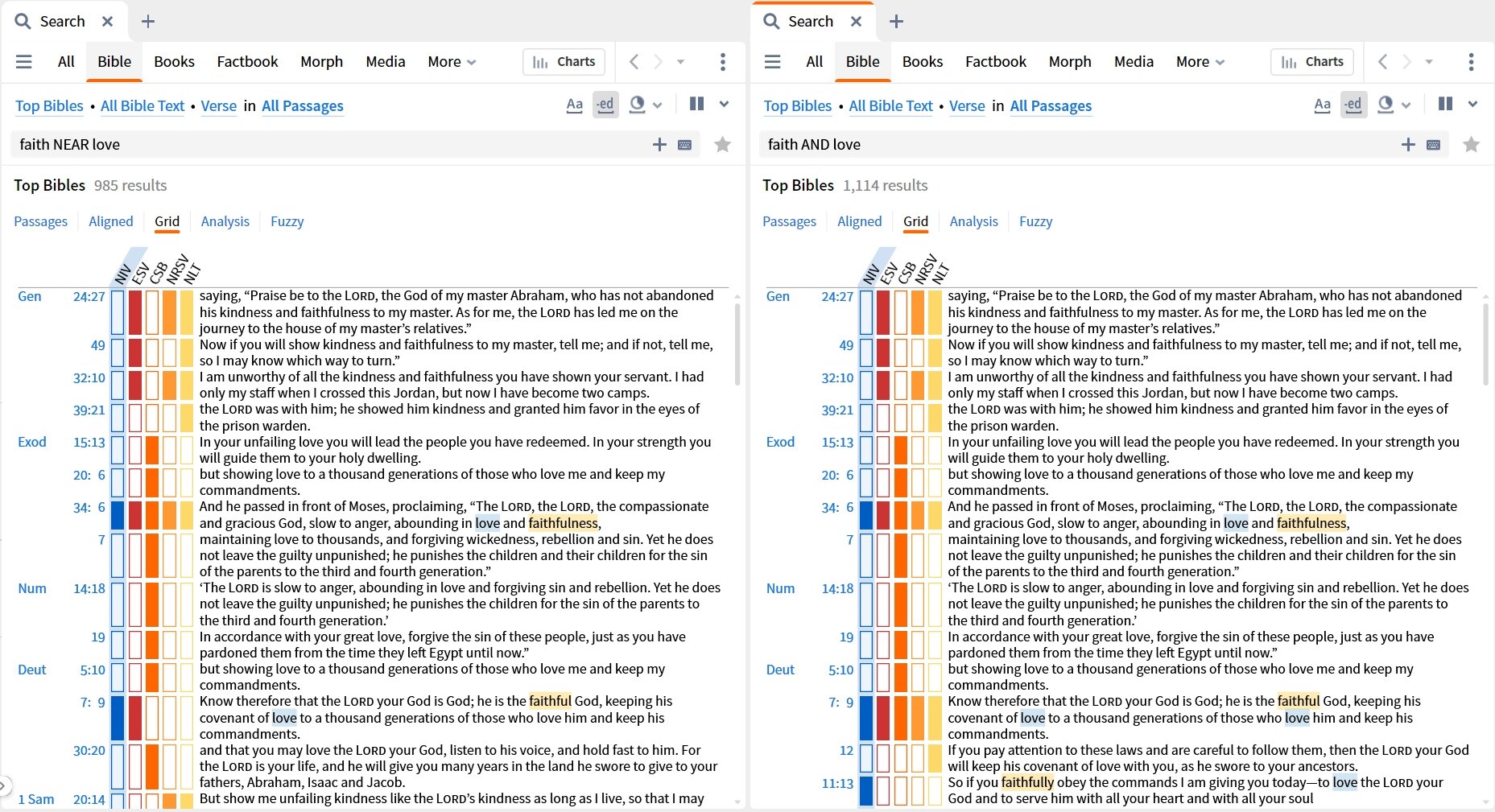Toggle match all word forms -ed in right panel
This screenshot has height=812, width=1495.
click(1353, 105)
